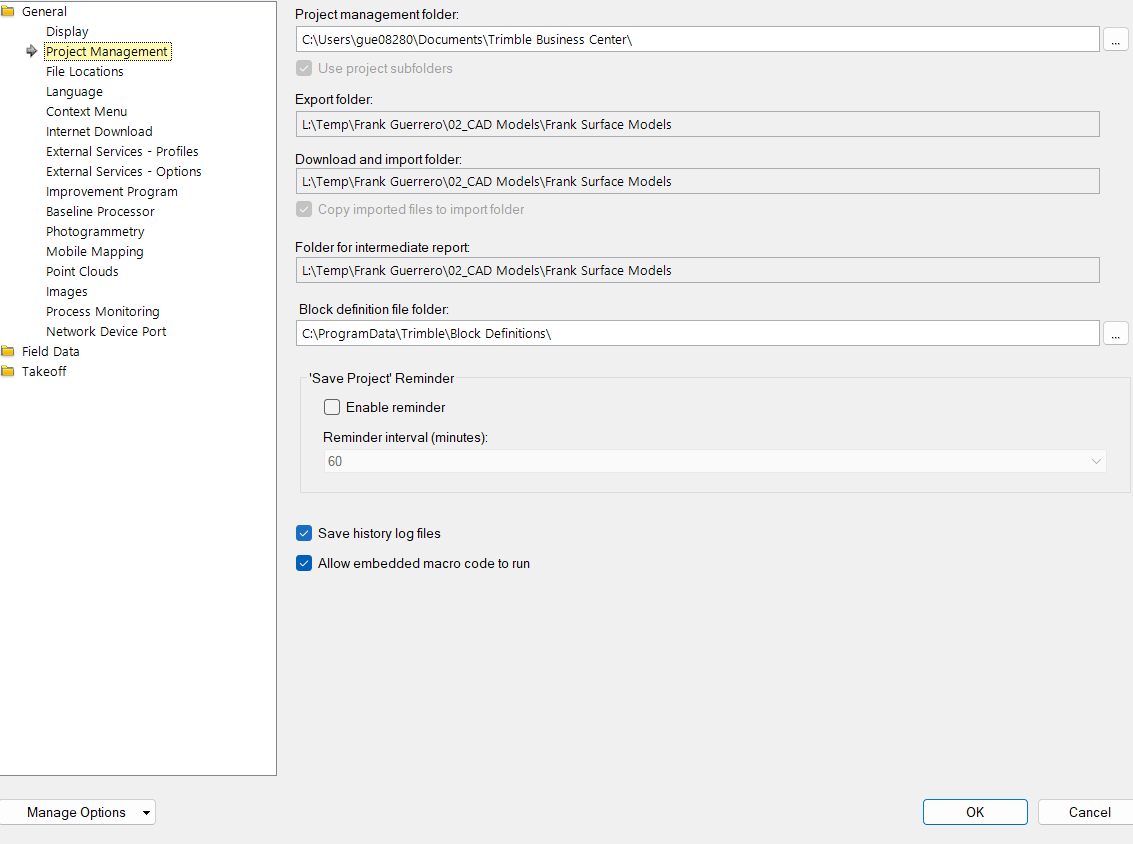Open the Display options page
The width and height of the screenshot is (1133, 844).
click(67, 32)
